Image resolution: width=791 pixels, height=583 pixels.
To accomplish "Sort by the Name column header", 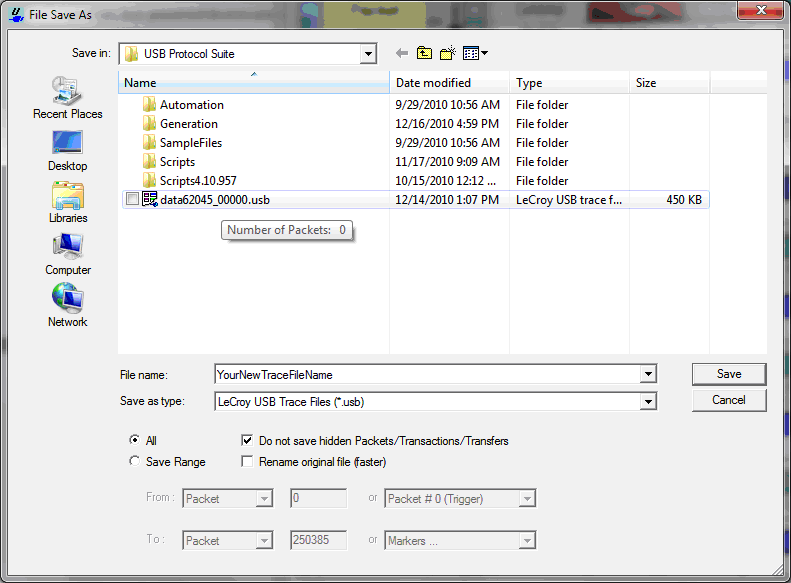I will click(x=254, y=82).
